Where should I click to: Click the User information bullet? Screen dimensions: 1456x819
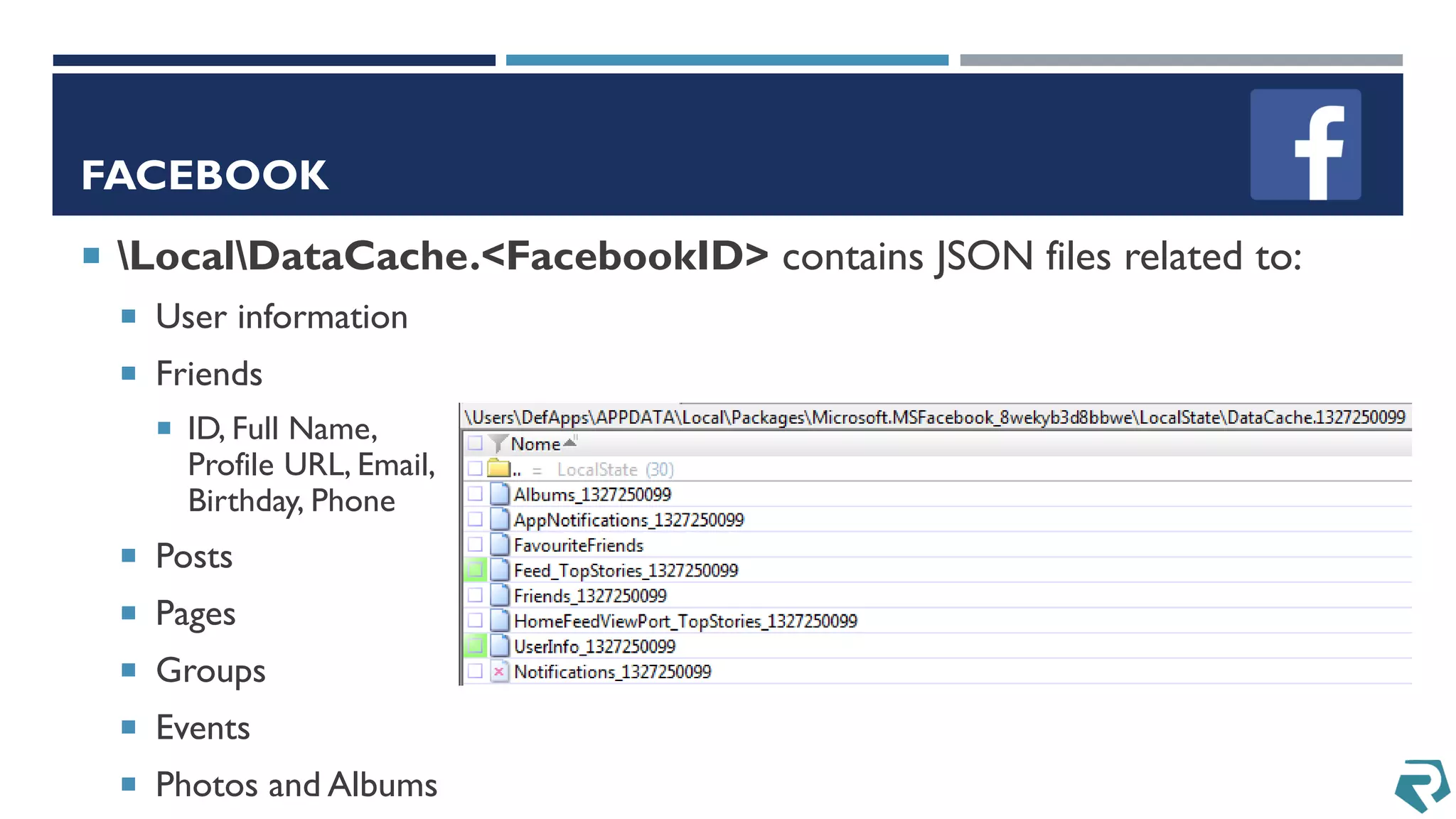pyautogui.click(x=282, y=317)
